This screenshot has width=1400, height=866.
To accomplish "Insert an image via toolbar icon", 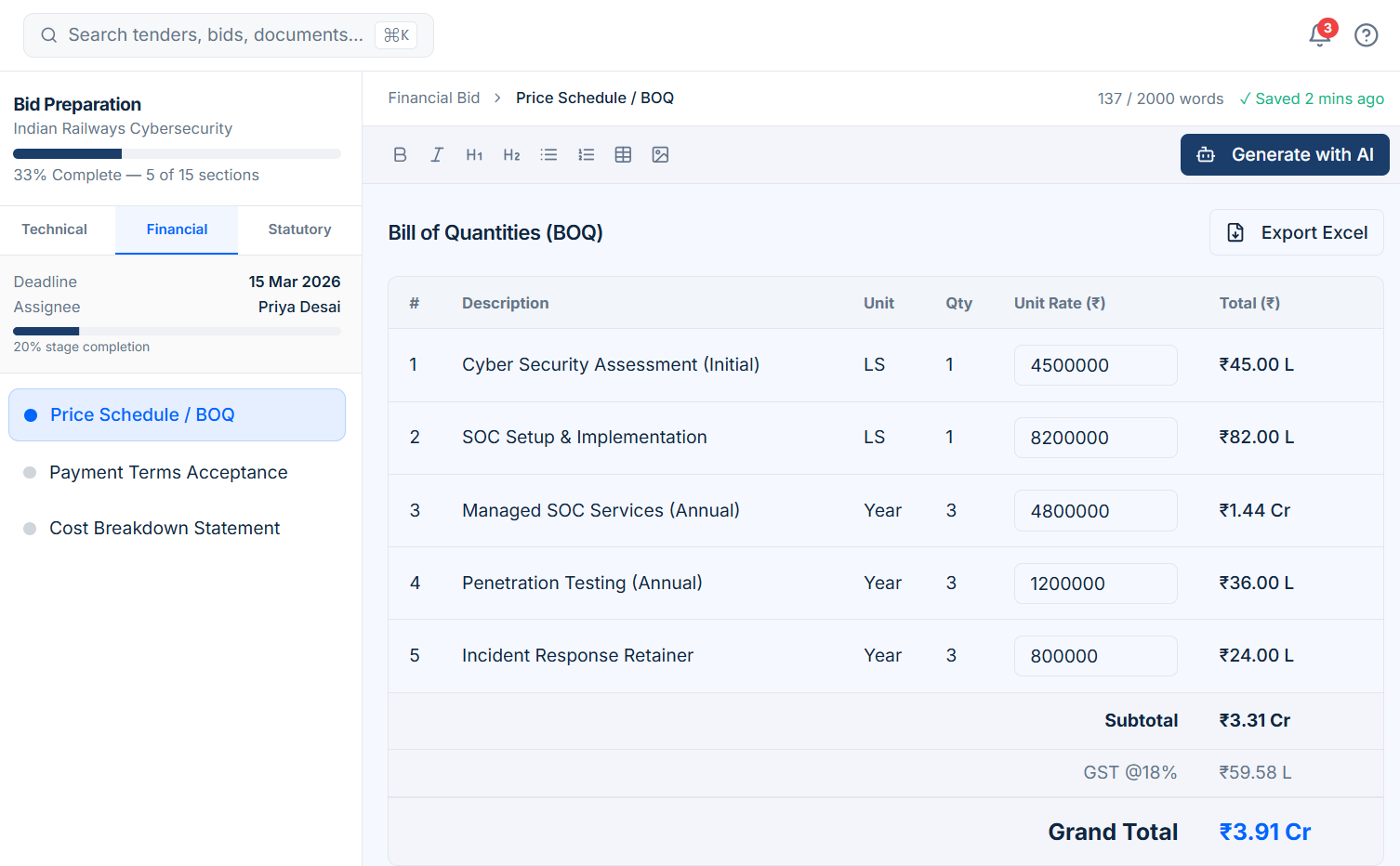I will point(660,155).
